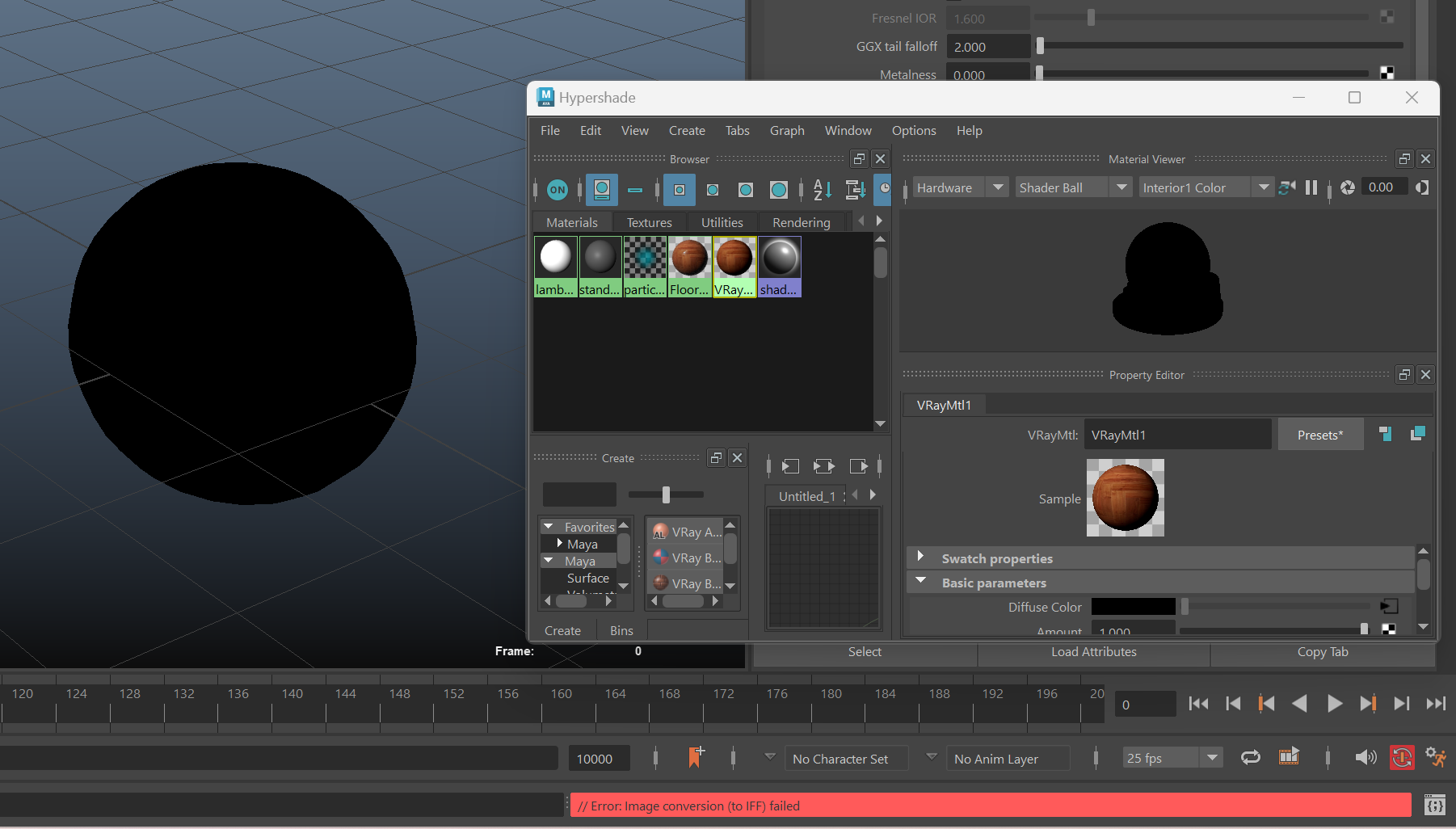Select the shaderGlow swatch in Browser
1456x829 pixels.
click(780, 267)
